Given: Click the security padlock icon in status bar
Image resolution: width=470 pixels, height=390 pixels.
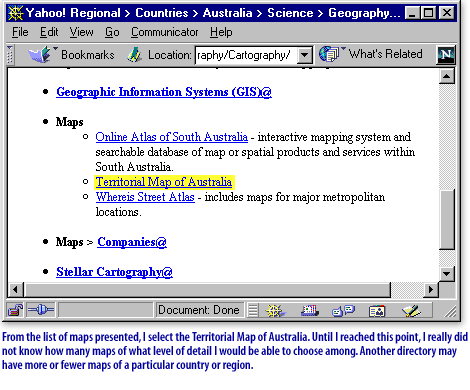Looking at the screenshot, I should click(16, 310).
